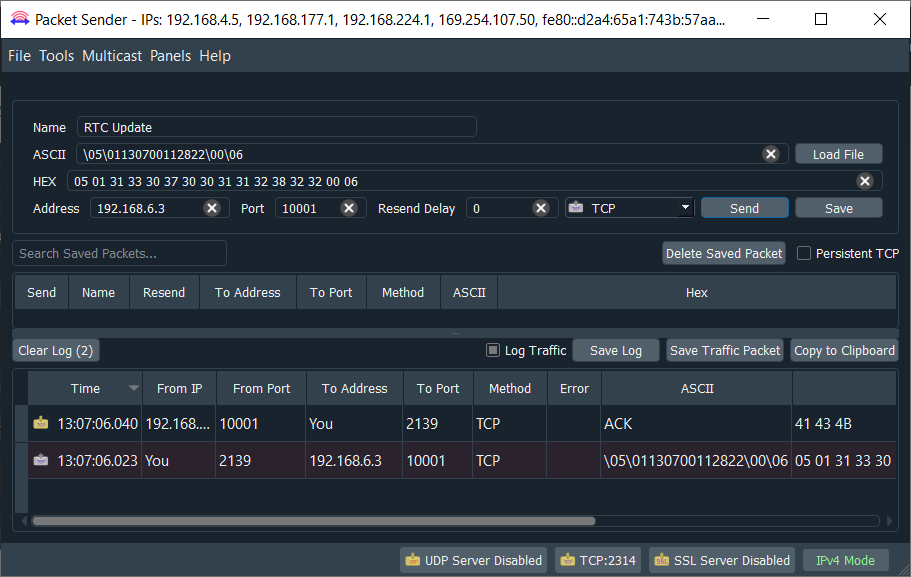Toggle the UDP Server Disabled status button
Image resolution: width=911 pixels, height=577 pixels.
tap(474, 560)
